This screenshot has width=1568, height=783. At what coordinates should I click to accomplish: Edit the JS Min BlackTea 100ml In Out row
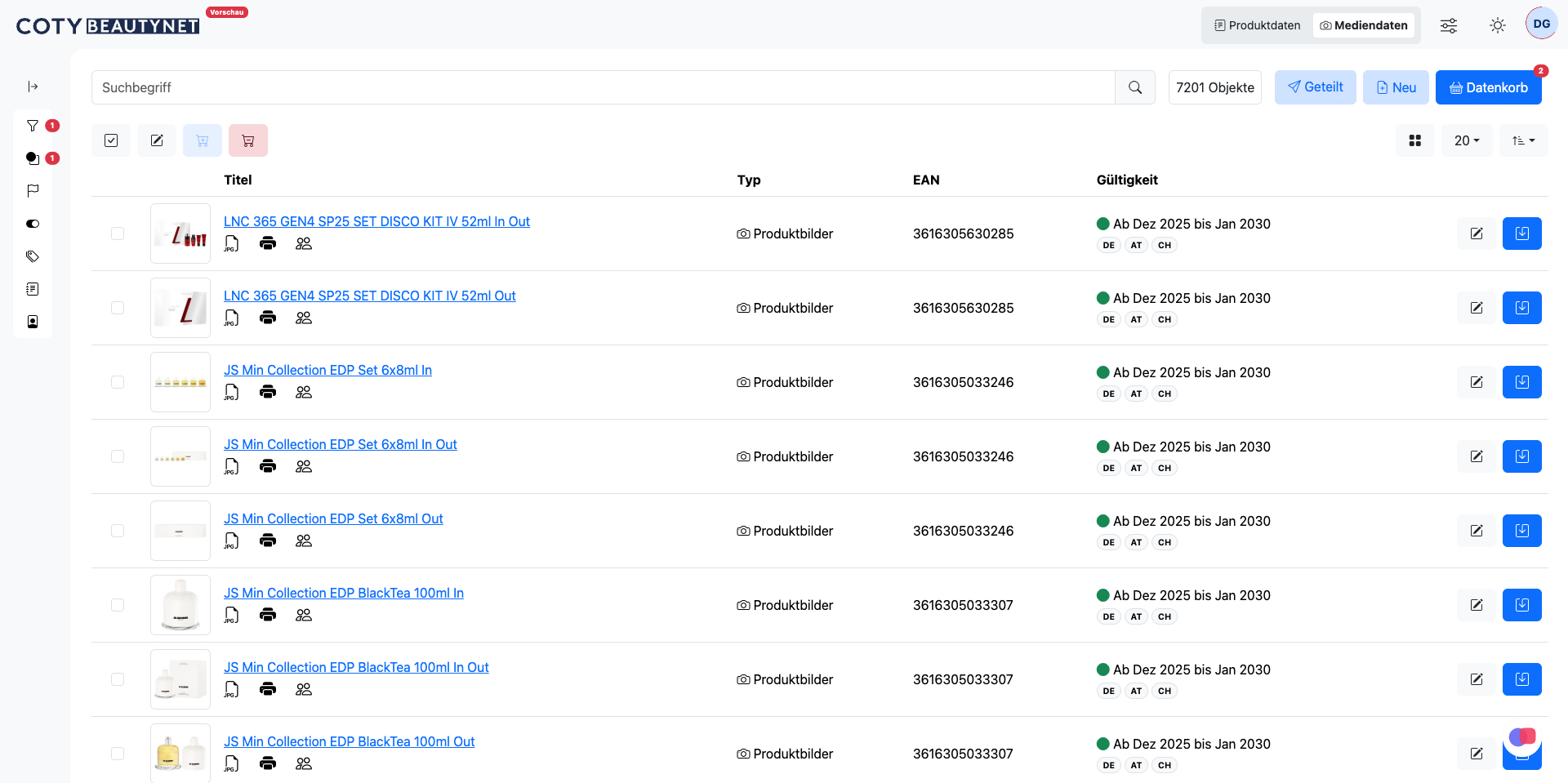[x=1477, y=679]
